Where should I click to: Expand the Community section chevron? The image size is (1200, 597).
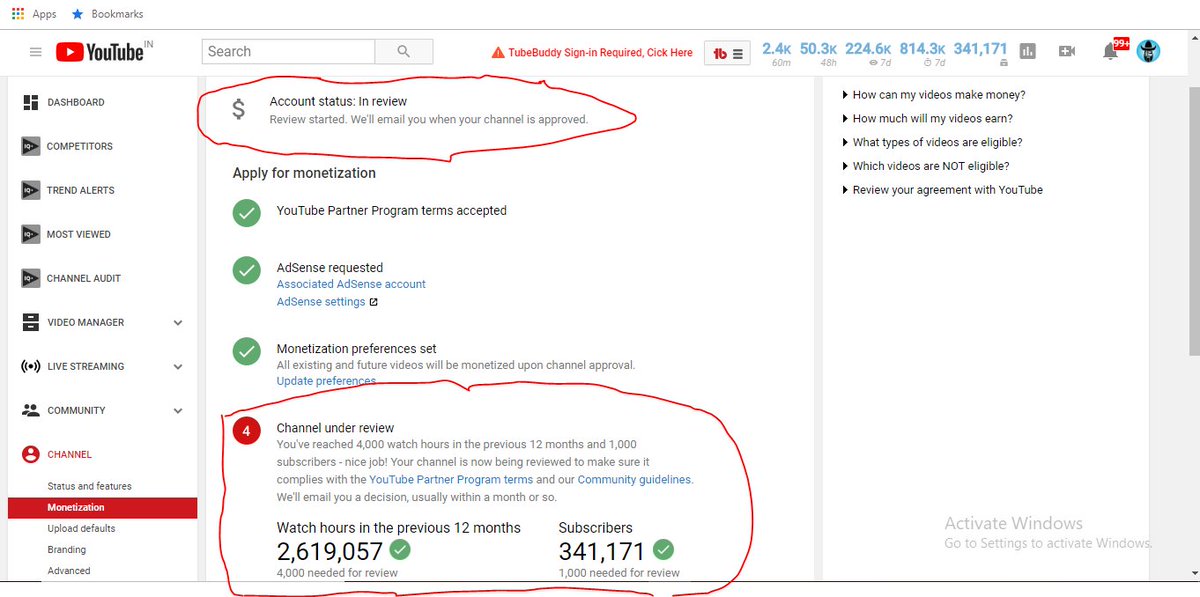(x=178, y=410)
